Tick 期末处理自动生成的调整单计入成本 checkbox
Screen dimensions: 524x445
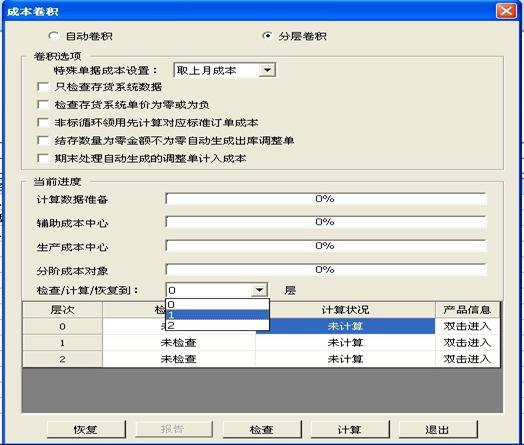(43, 158)
